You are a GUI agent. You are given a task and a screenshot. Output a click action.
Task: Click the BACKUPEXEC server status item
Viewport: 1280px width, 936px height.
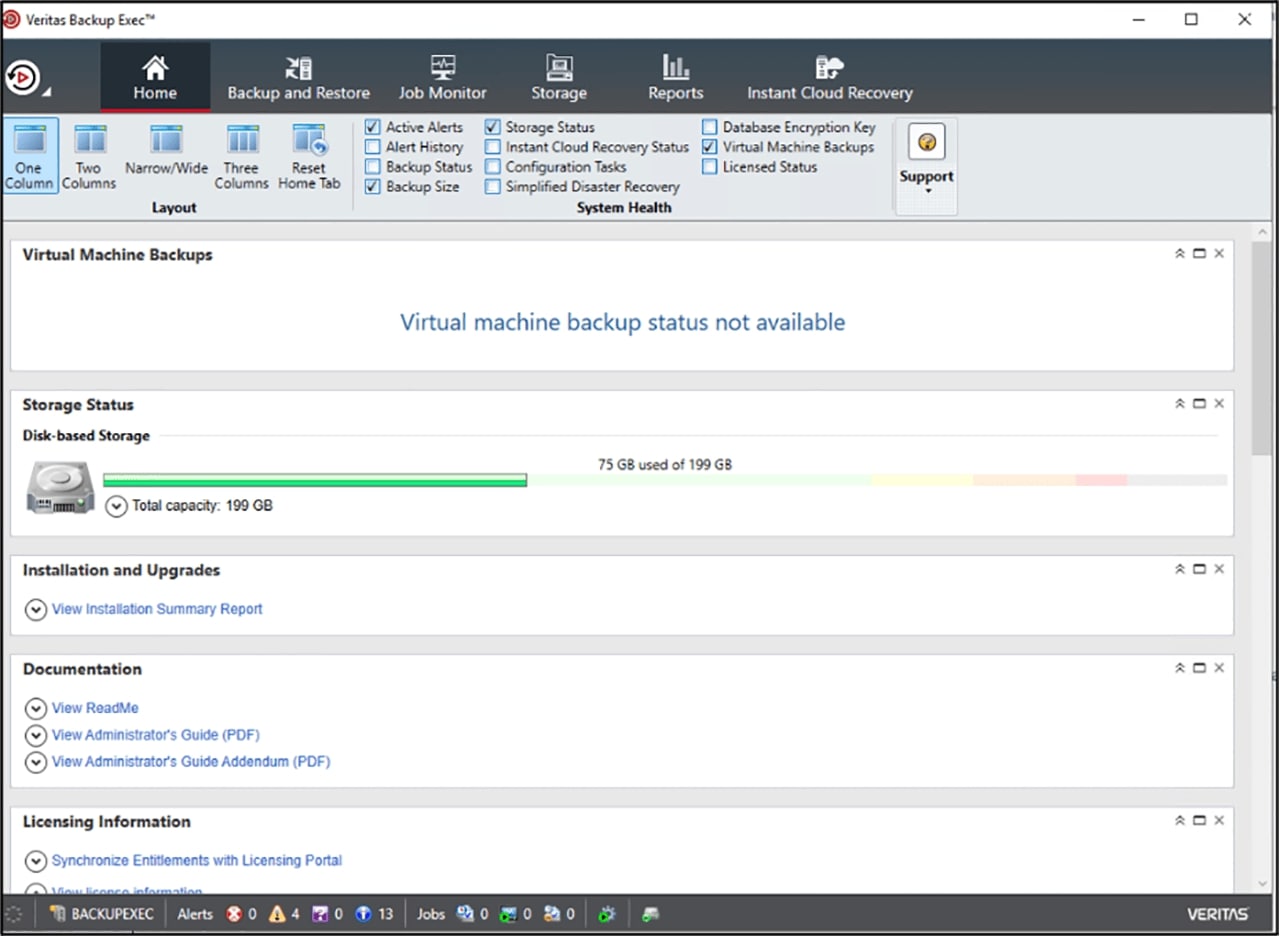click(x=101, y=914)
